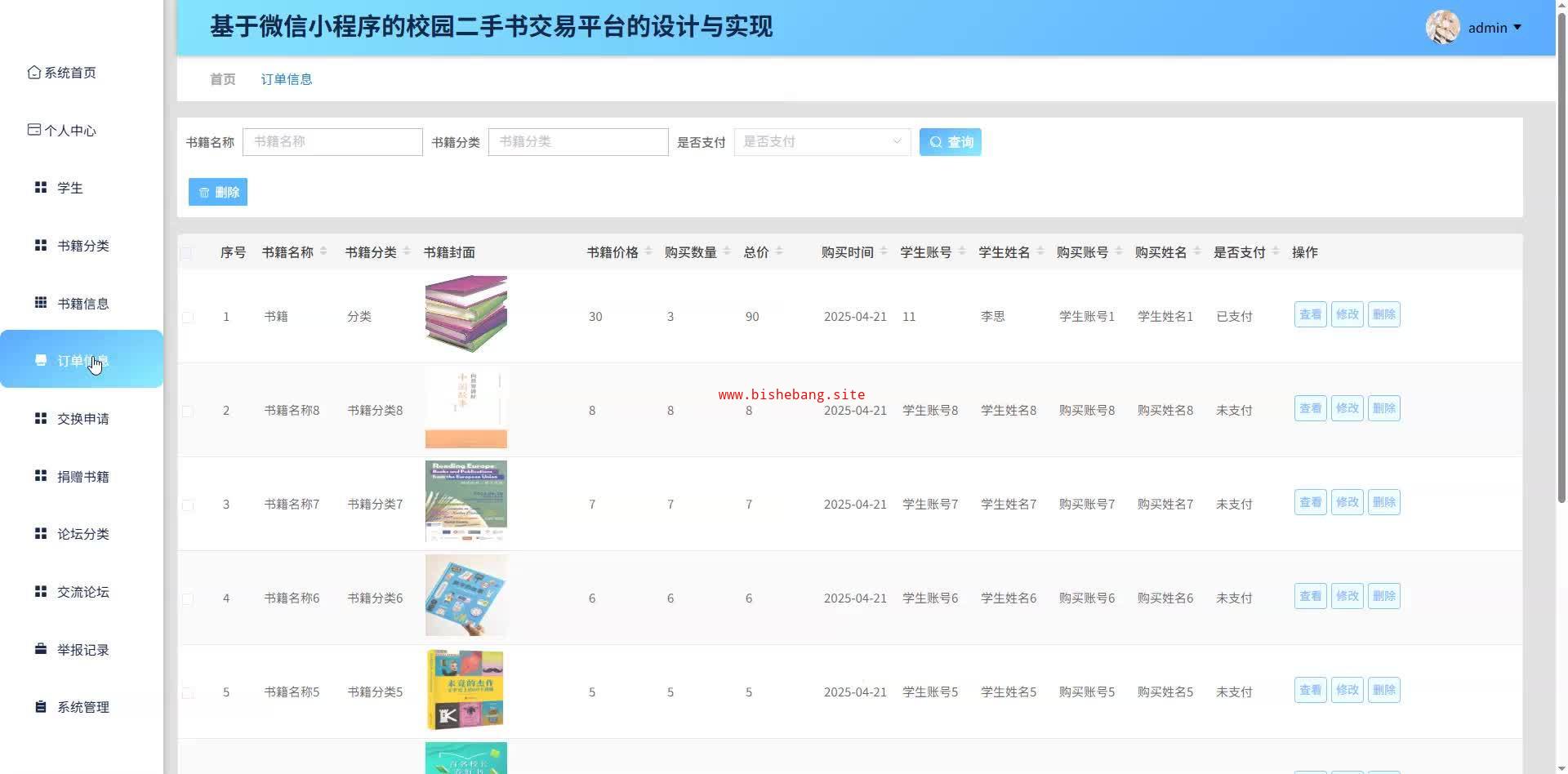Screen dimensions: 1568x774
Task: Check the checkbox for row 1
Action: [188, 317]
